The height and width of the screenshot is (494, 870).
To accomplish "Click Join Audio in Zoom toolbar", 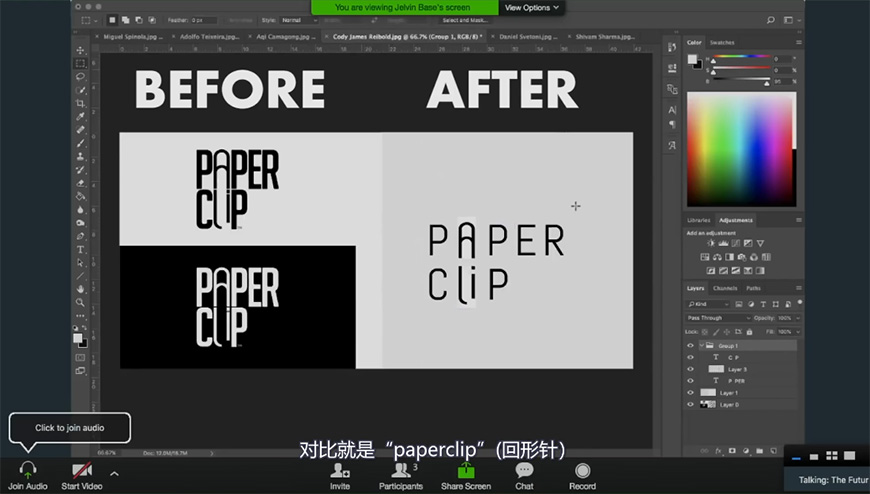I will click(x=28, y=476).
